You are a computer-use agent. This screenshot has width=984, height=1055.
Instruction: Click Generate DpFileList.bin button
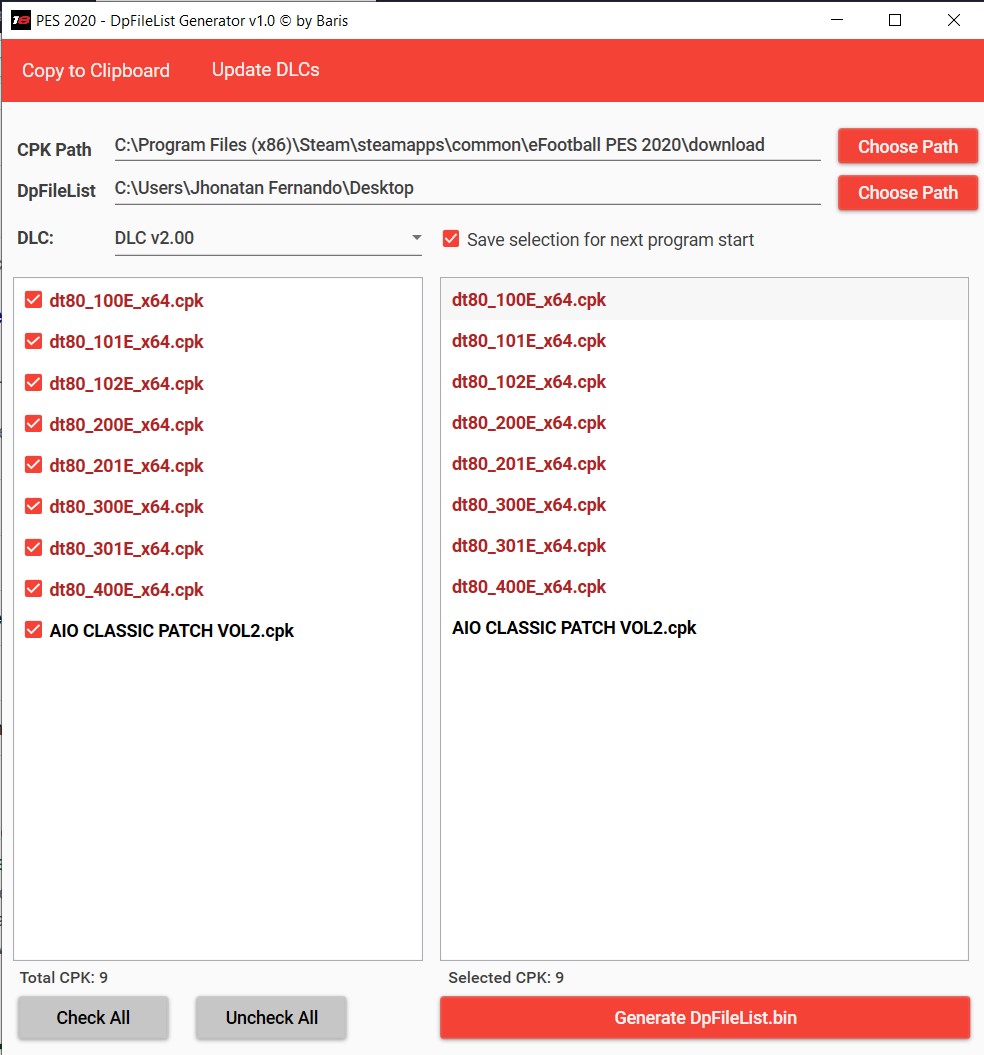[705, 1017]
